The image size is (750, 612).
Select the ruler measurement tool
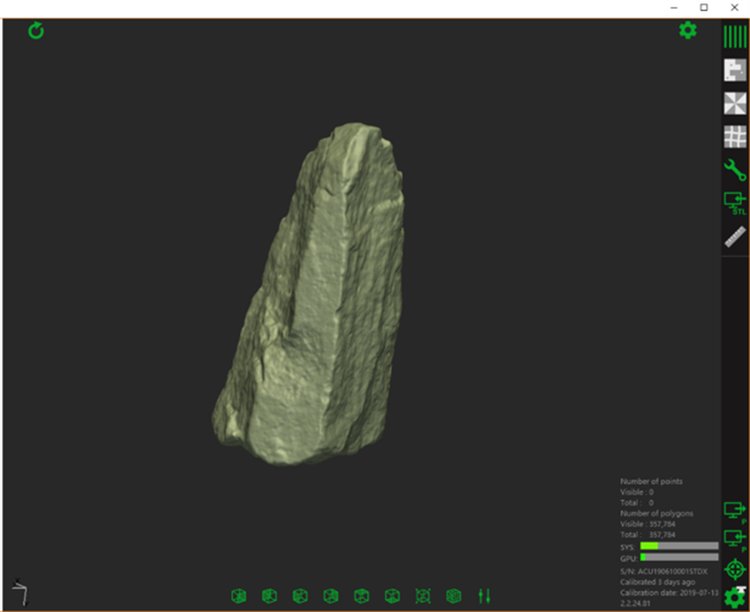735,236
